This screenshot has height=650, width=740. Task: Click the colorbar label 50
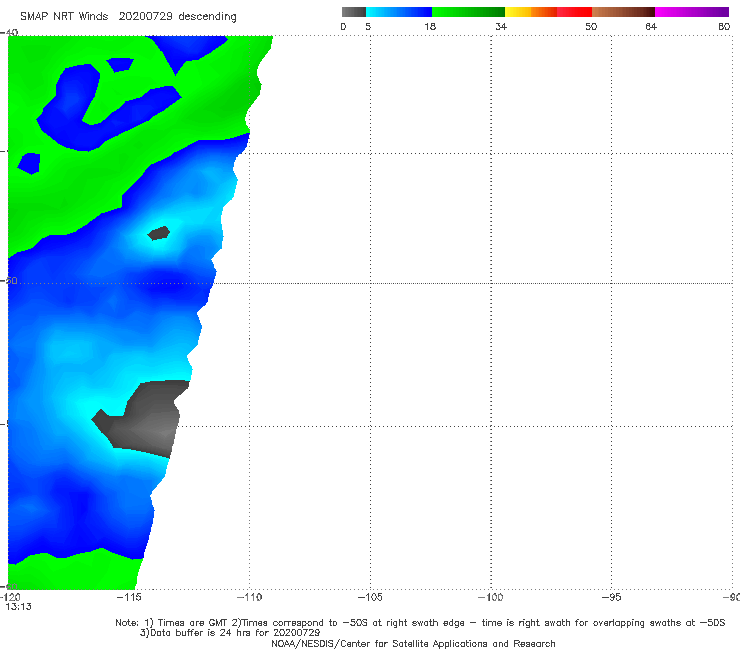tap(591, 27)
